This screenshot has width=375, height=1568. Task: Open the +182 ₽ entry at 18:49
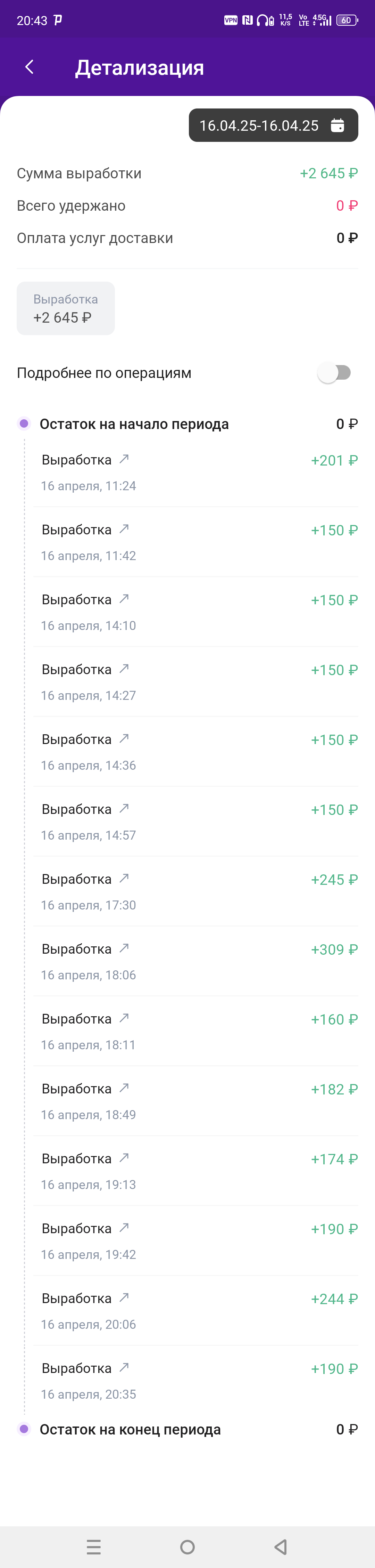(196, 1101)
